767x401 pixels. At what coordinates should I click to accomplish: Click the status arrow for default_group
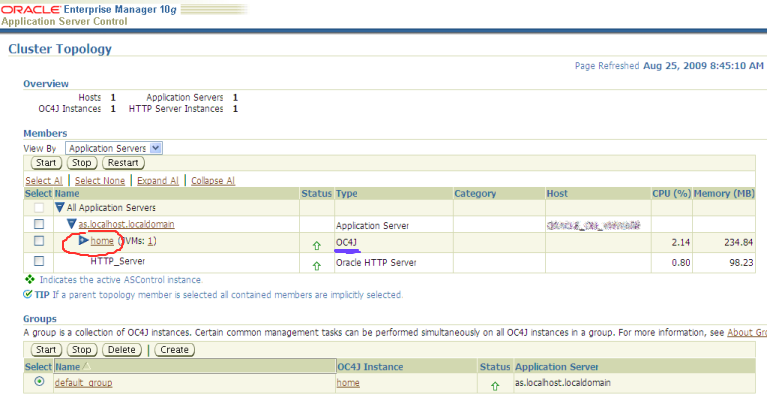pyautogui.click(x=495, y=386)
